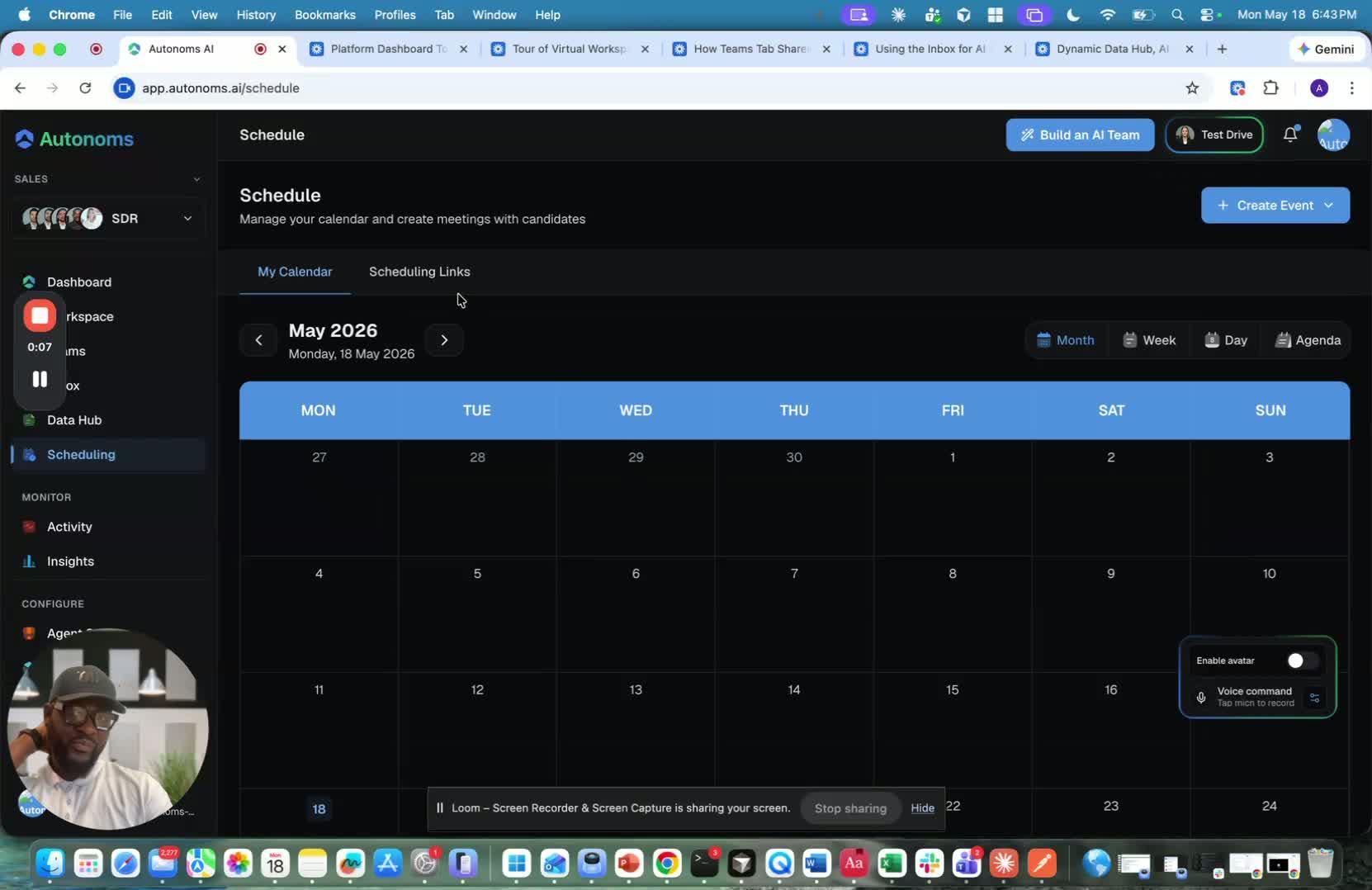Open Data Hub in sidebar
This screenshot has height=890, width=1372.
74,420
